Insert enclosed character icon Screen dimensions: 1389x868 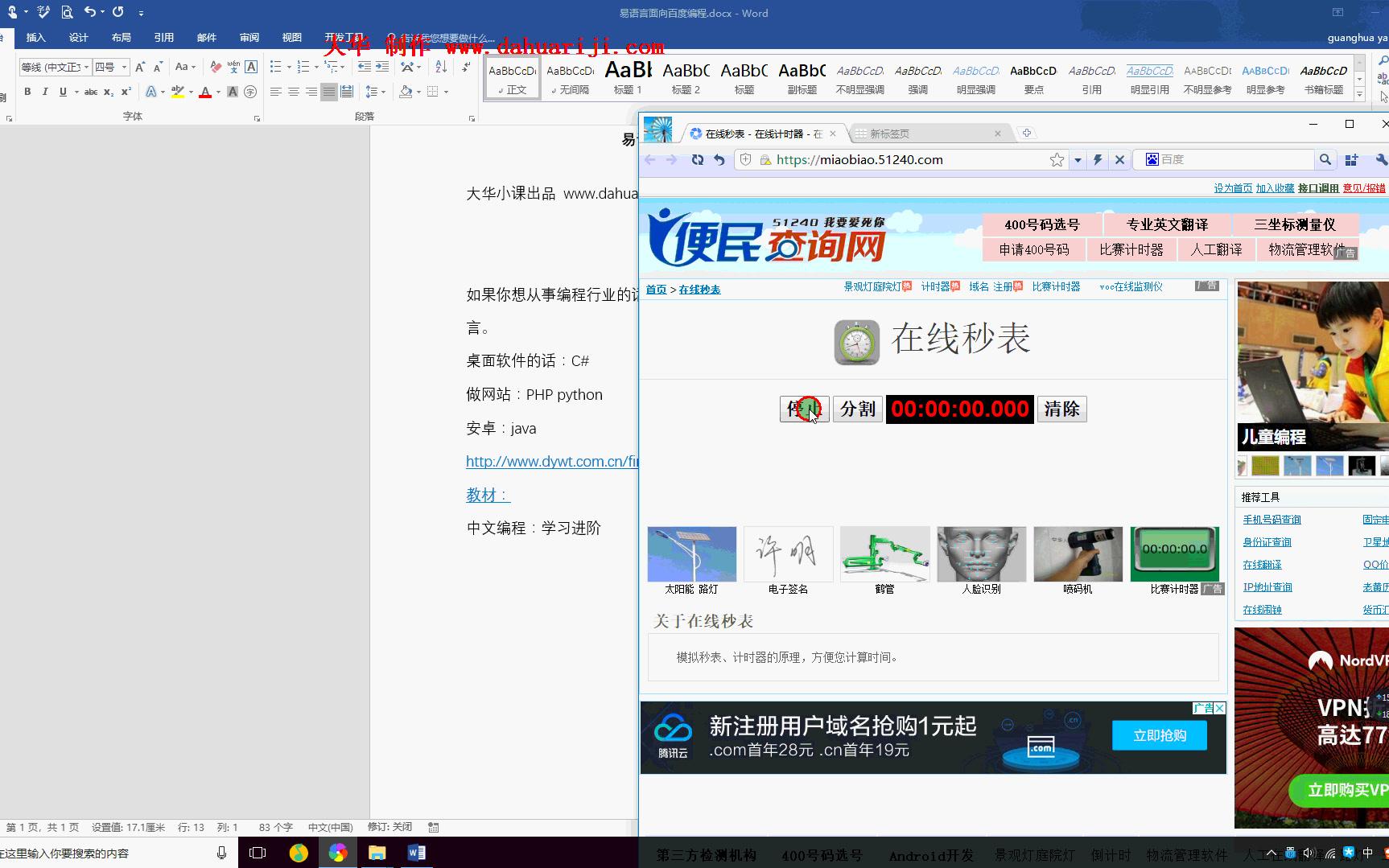coord(250,92)
